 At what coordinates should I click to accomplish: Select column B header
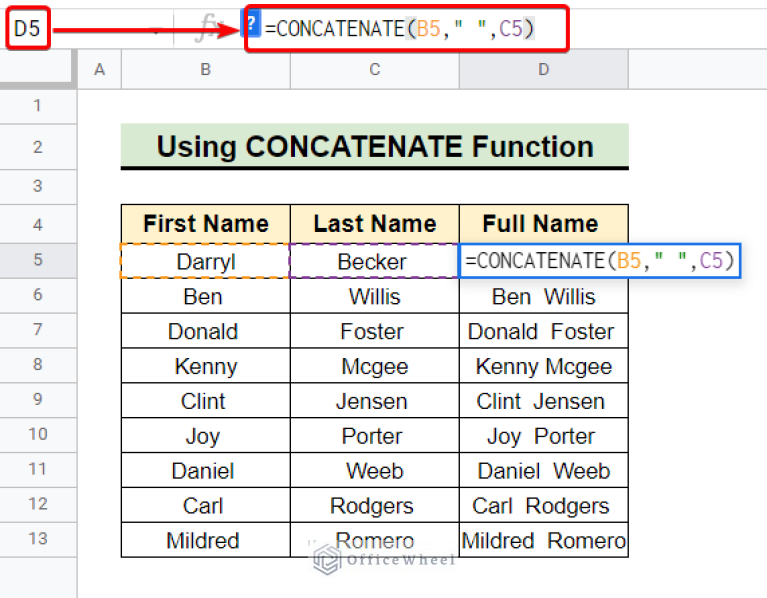[205, 69]
